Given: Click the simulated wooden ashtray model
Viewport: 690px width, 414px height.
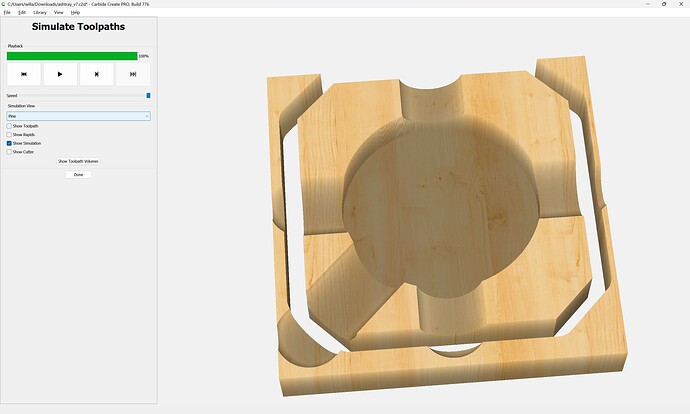Looking at the screenshot, I should coord(444,224).
